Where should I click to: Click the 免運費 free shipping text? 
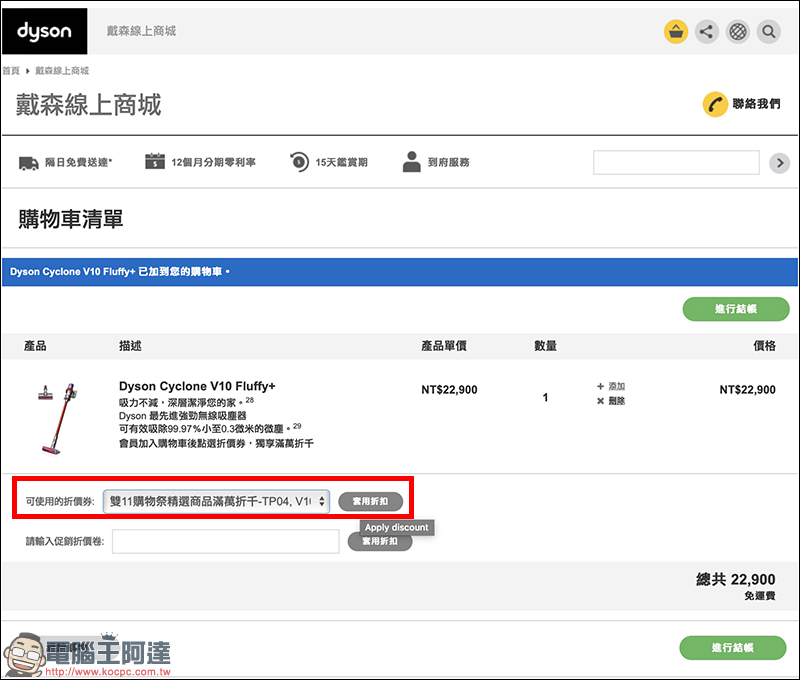(x=760, y=596)
